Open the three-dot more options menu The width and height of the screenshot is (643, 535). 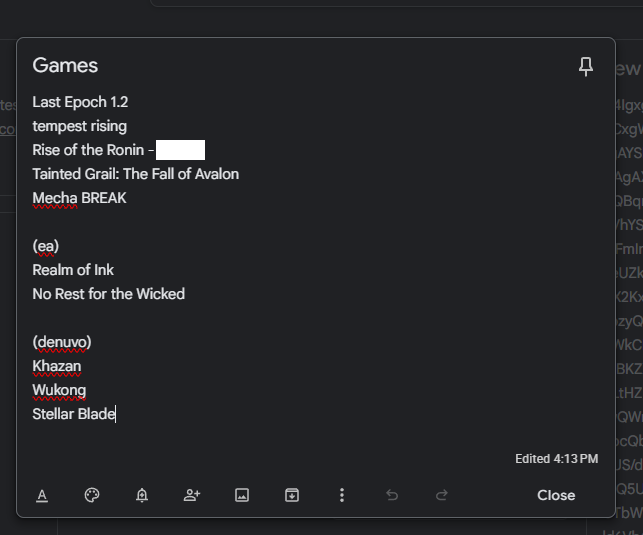(x=342, y=495)
